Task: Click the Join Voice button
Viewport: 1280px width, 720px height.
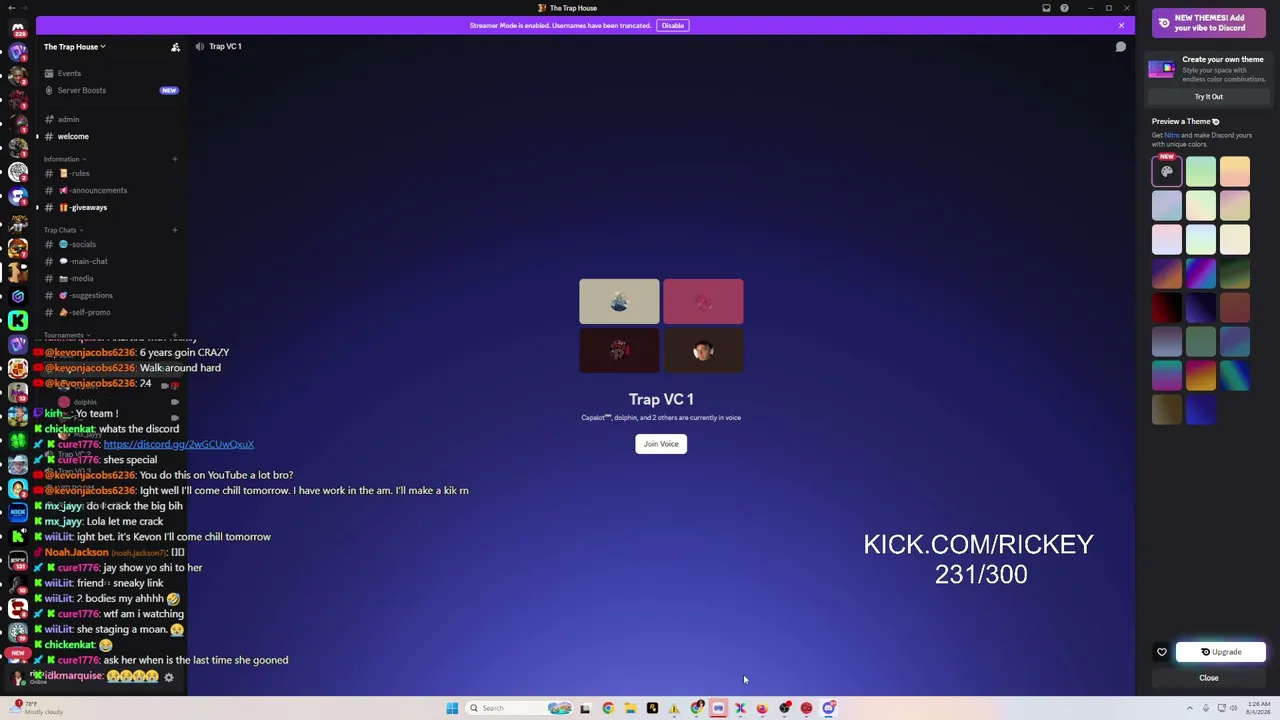Action: click(x=661, y=444)
